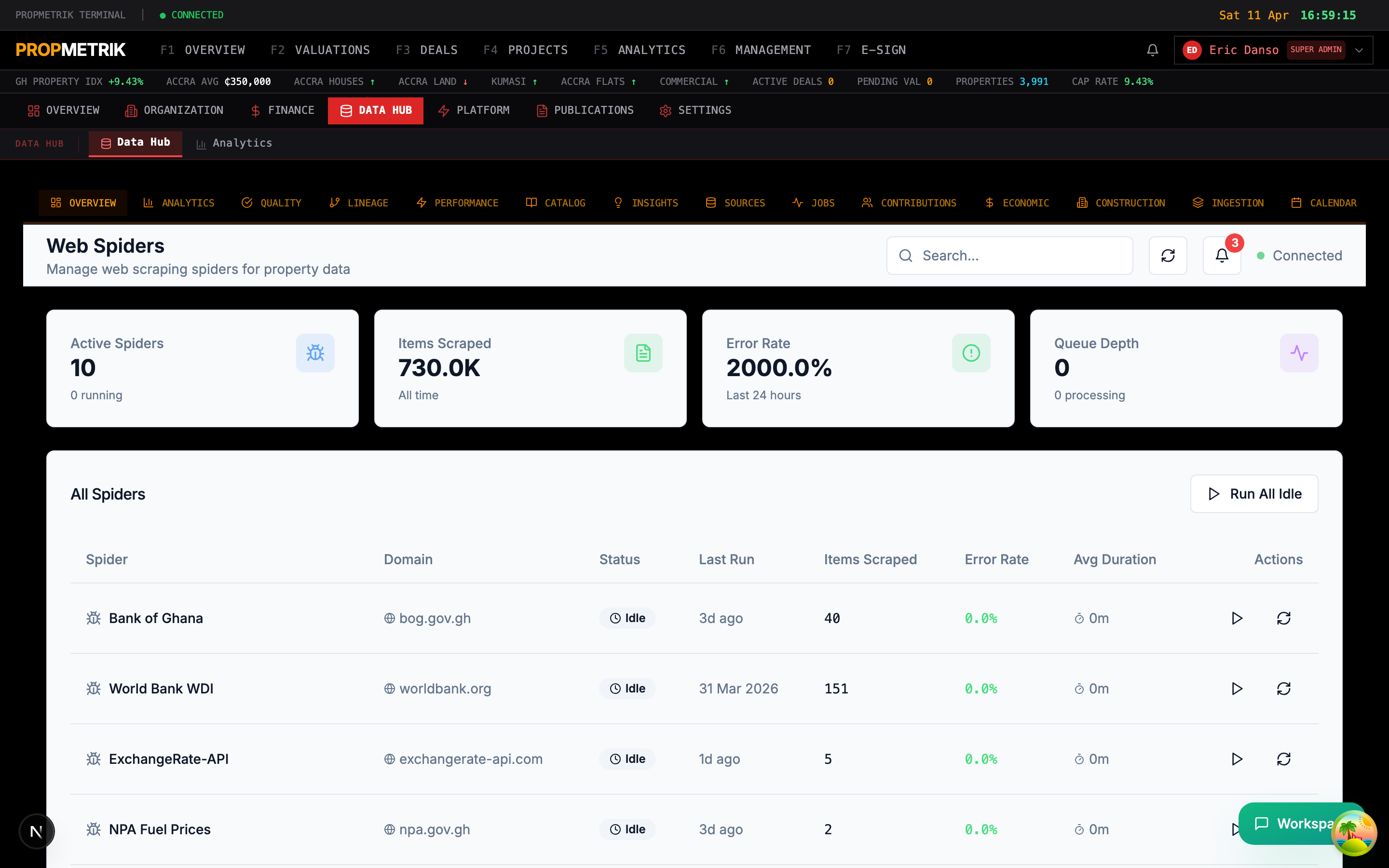Click the palm tree avatar icon

[1353, 832]
